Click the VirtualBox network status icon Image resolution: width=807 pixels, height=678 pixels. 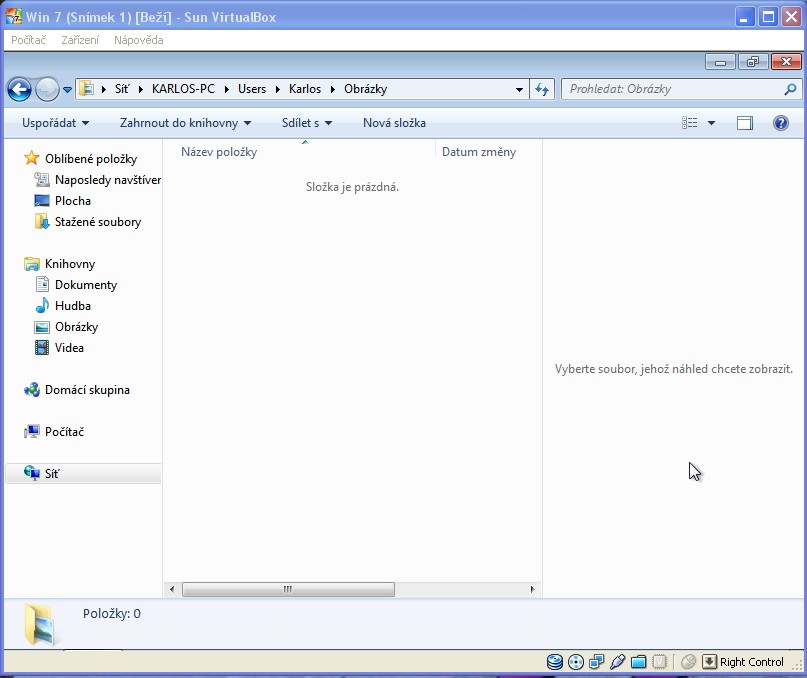point(597,662)
